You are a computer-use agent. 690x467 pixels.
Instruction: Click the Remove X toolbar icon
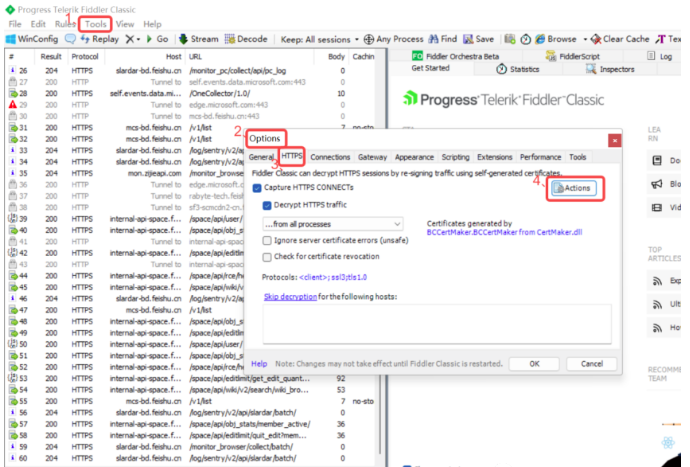click(129, 39)
